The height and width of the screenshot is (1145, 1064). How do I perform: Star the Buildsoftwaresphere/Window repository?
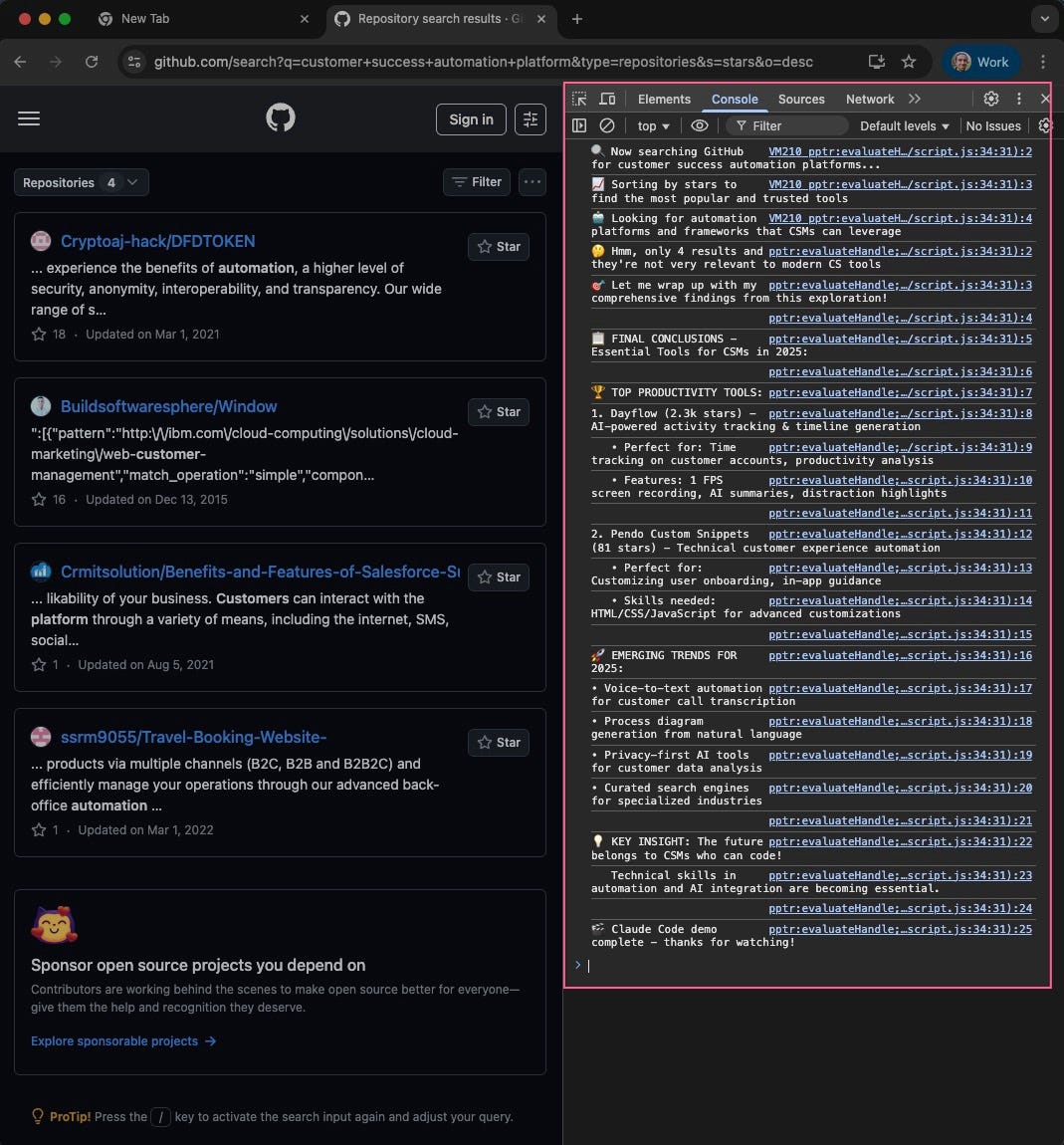coord(499,412)
